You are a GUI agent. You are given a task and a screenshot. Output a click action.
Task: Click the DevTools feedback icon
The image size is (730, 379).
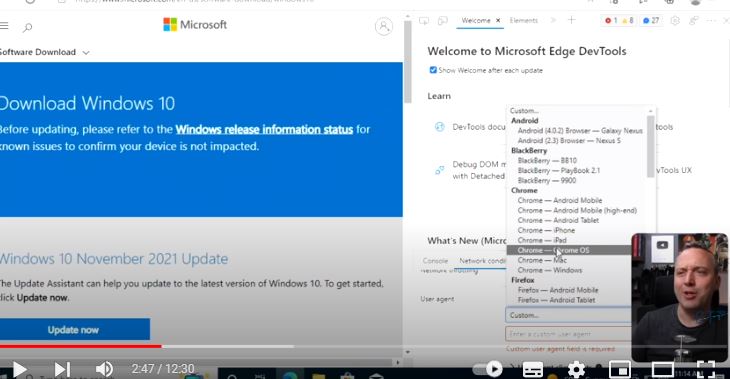[694, 20]
